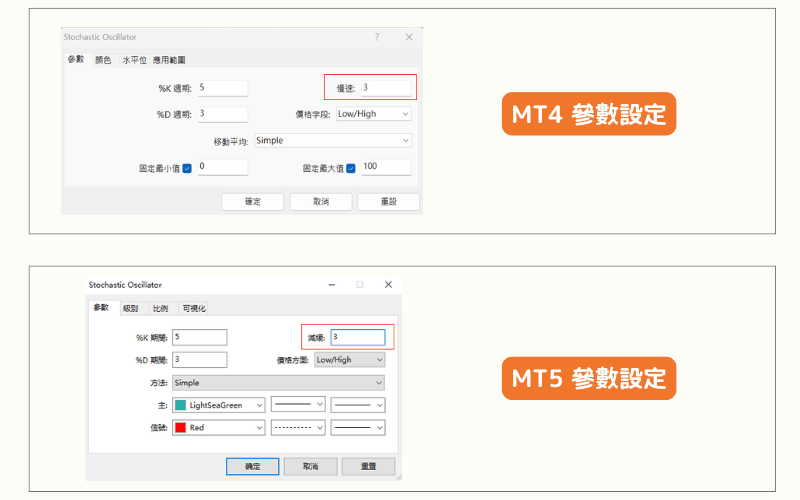Toggle 固定最小值 checkbox

[x=187, y=168]
